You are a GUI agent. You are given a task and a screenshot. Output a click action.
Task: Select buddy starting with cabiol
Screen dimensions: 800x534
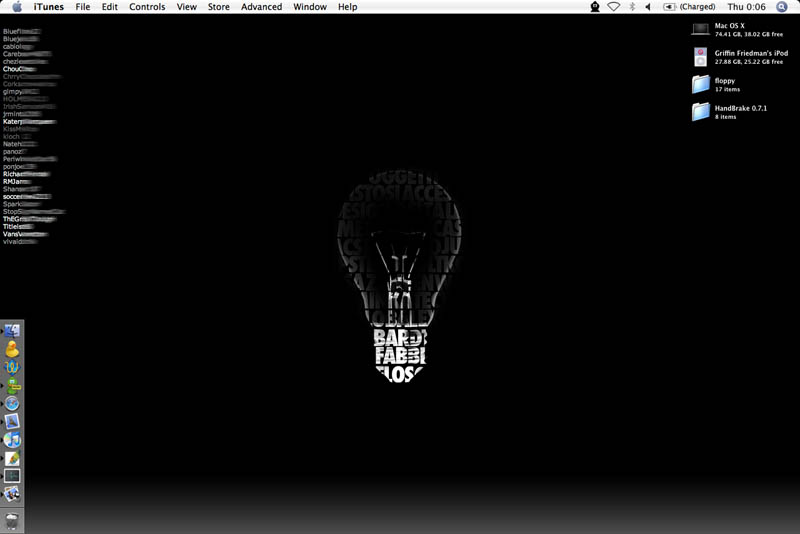tap(18, 46)
